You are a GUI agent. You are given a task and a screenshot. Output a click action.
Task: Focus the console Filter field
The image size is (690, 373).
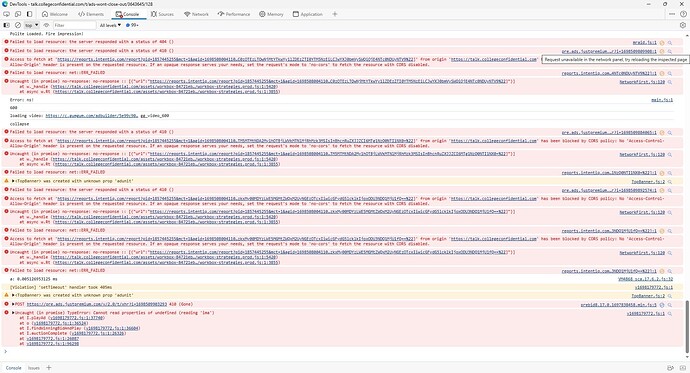[74, 25]
